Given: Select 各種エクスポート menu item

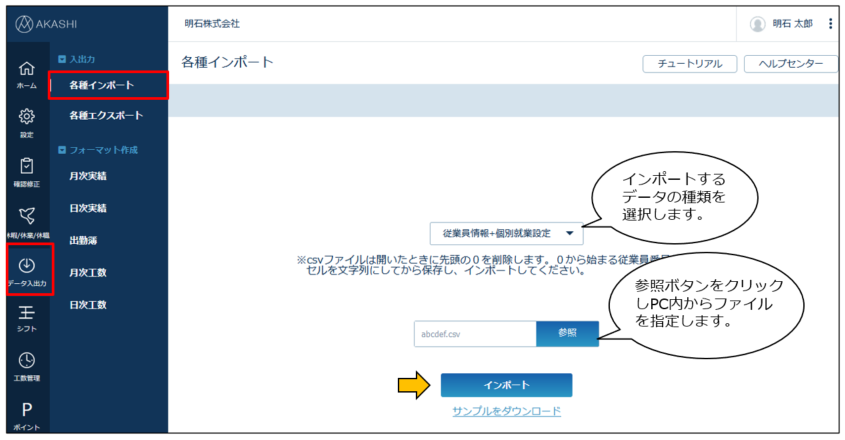Looking at the screenshot, I should click(106, 115).
